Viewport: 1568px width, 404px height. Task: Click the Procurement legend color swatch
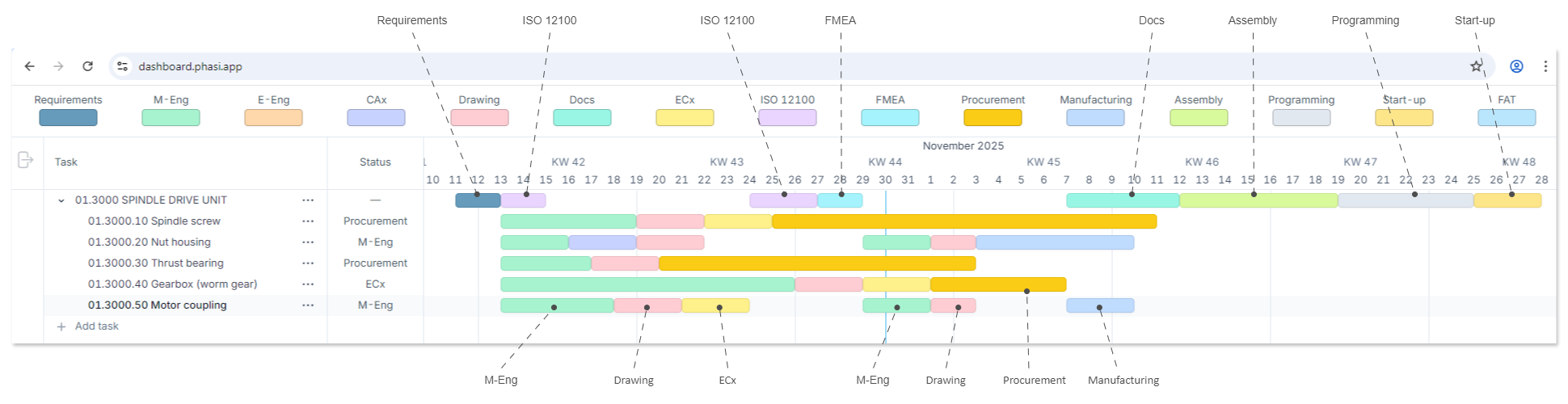coord(993,118)
